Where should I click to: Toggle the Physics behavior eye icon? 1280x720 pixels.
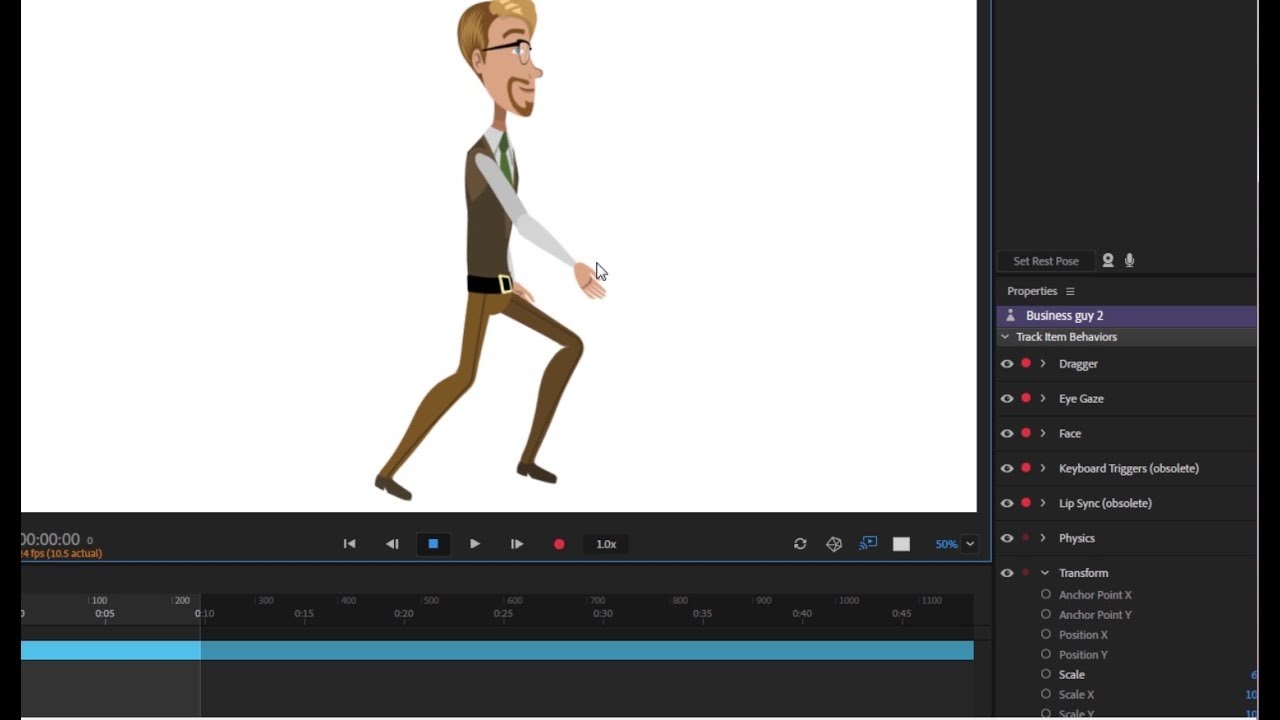pyautogui.click(x=1007, y=539)
